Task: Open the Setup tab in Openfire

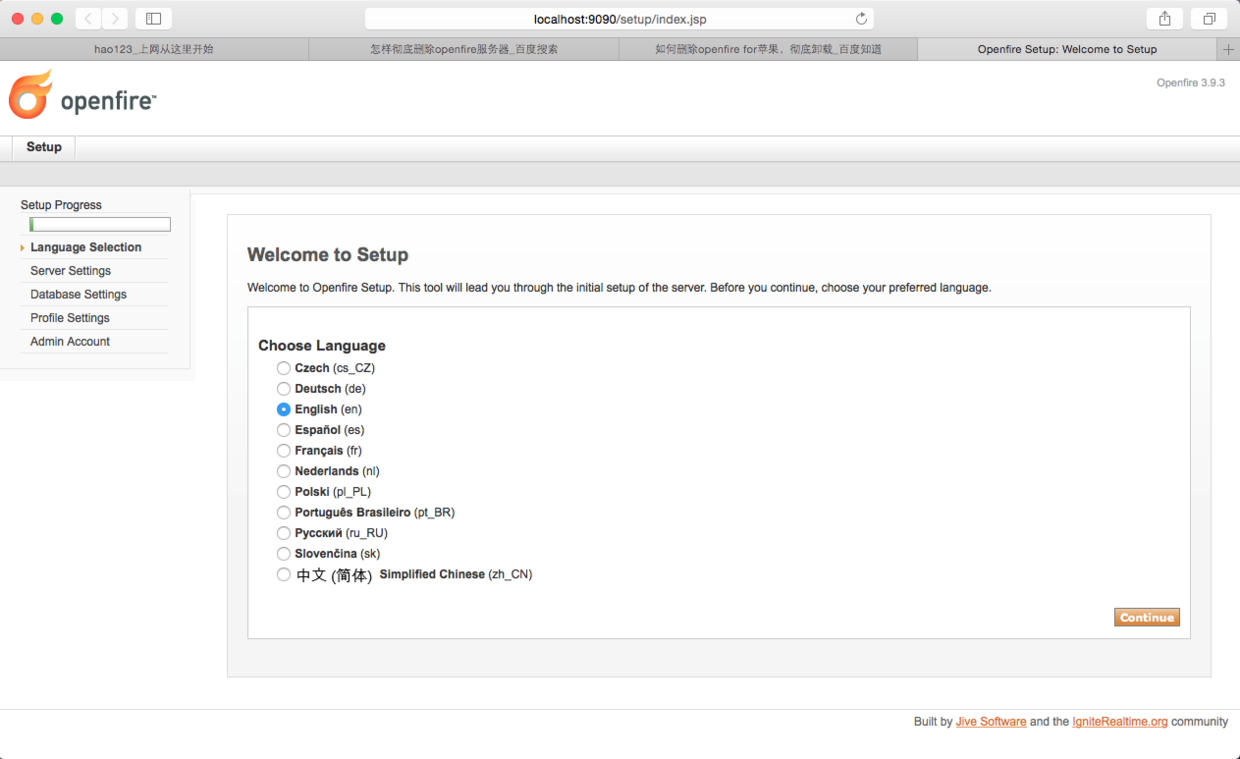Action: tap(44, 147)
